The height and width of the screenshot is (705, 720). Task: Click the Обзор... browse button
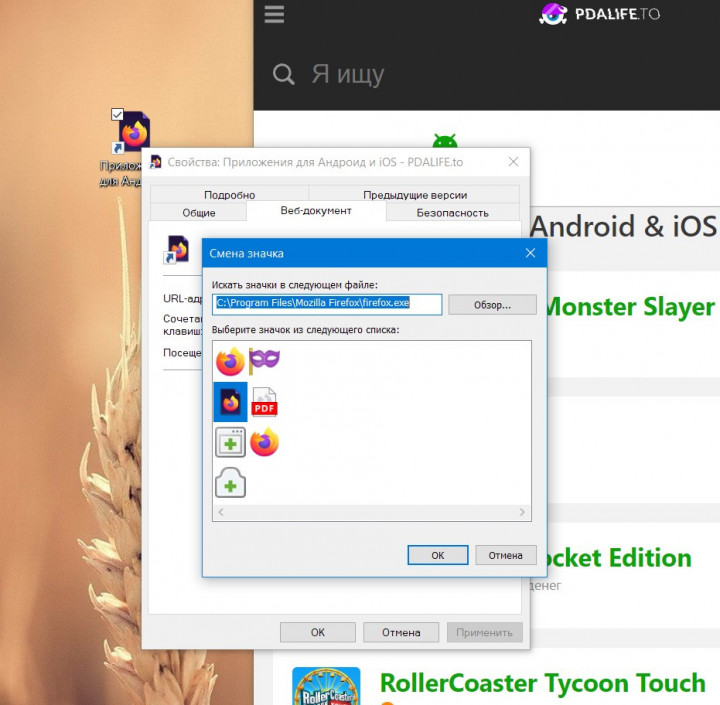[492, 304]
